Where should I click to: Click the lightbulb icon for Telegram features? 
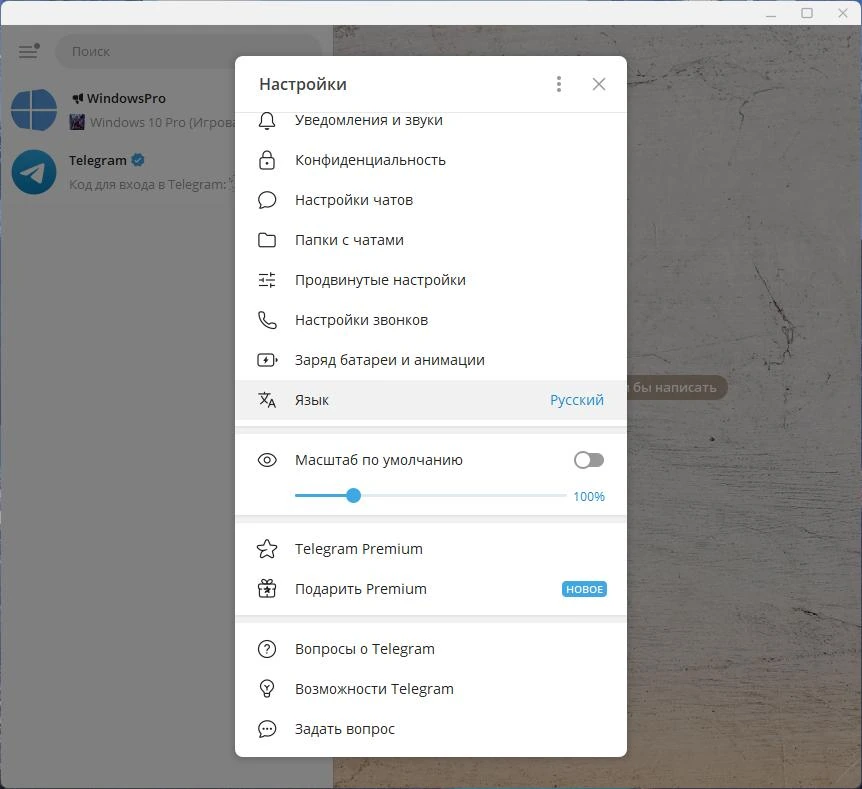(x=267, y=689)
